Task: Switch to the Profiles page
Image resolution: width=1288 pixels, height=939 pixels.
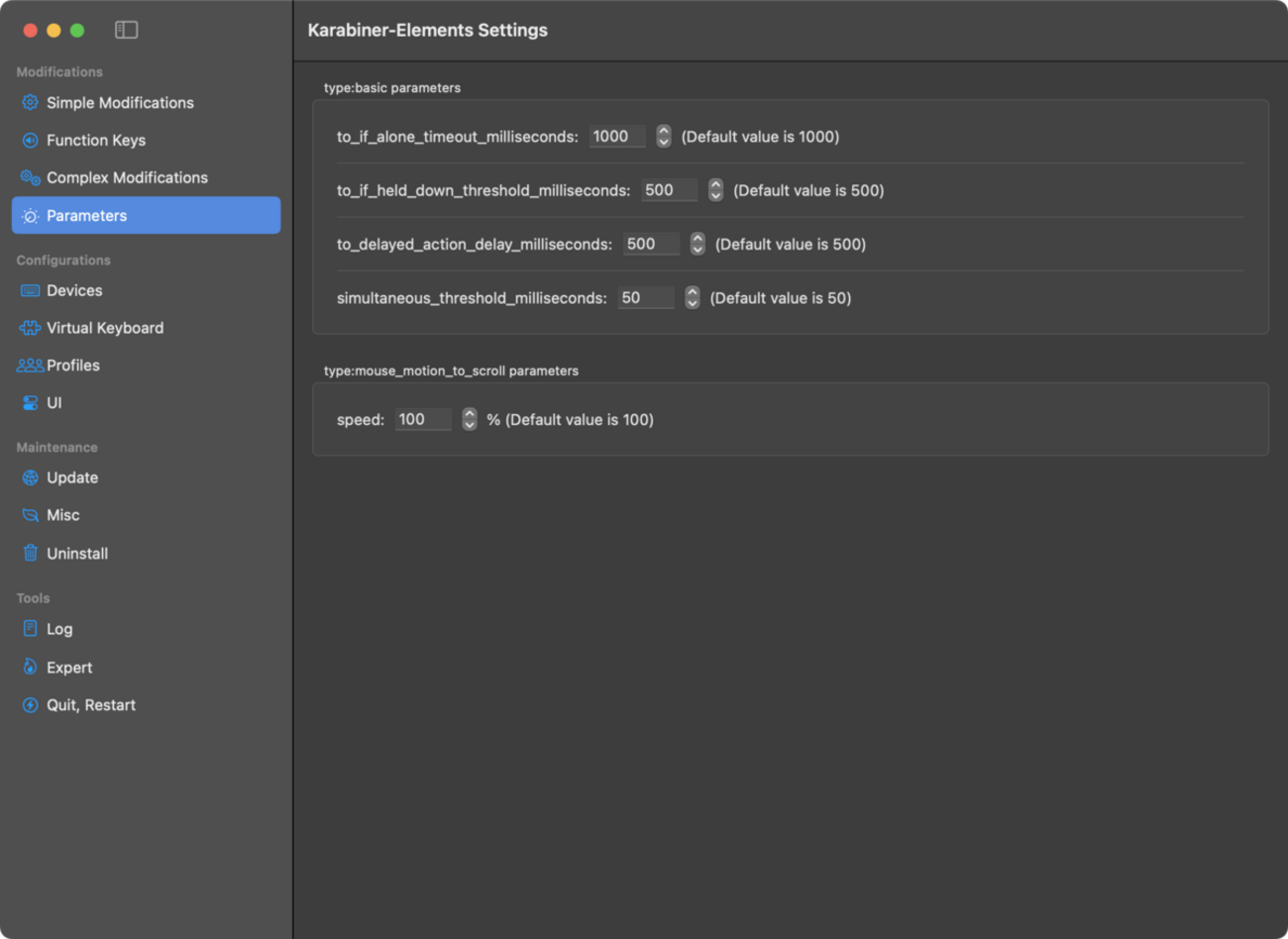Action: (146, 365)
